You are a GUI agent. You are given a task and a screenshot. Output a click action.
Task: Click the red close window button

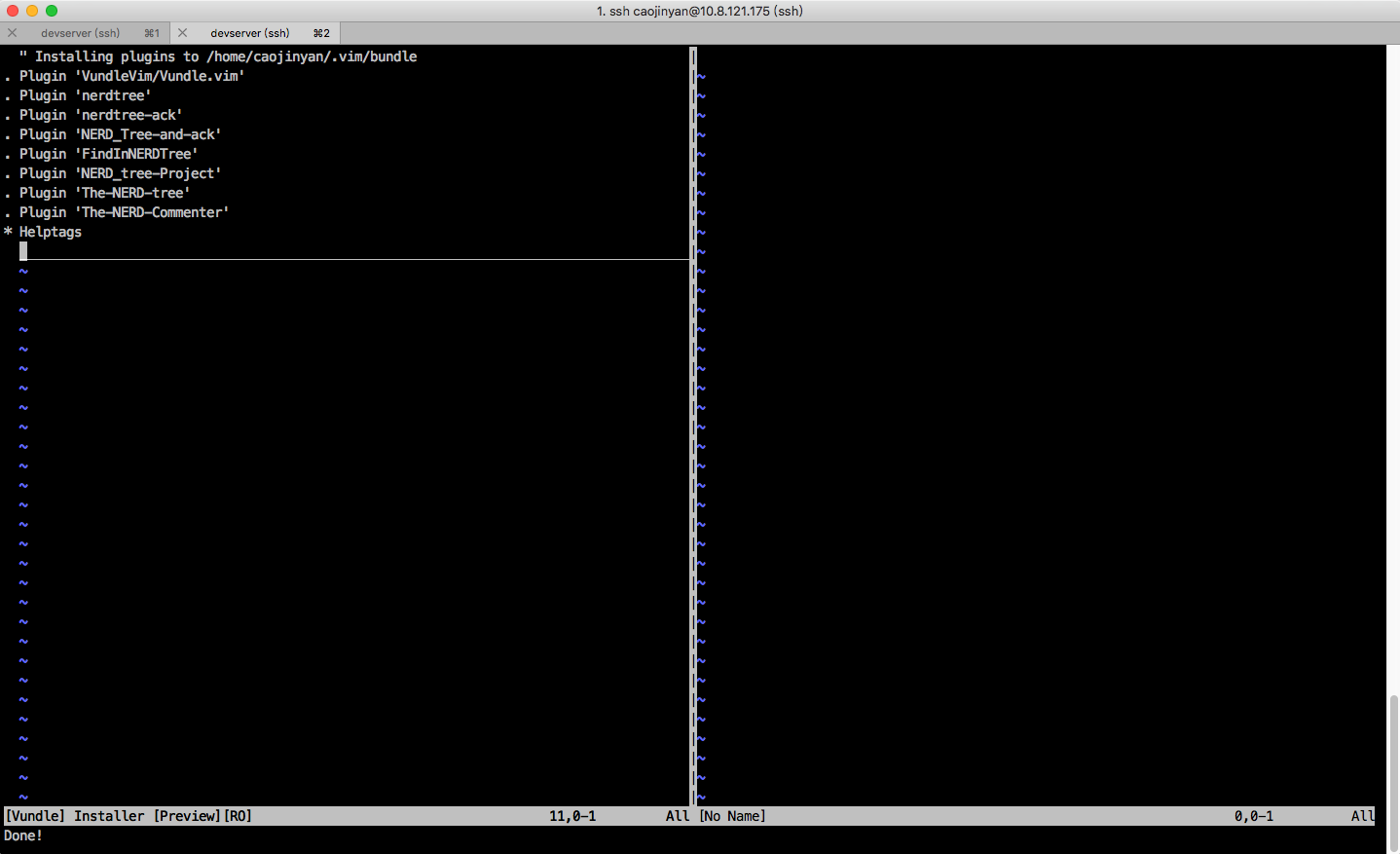point(13,11)
